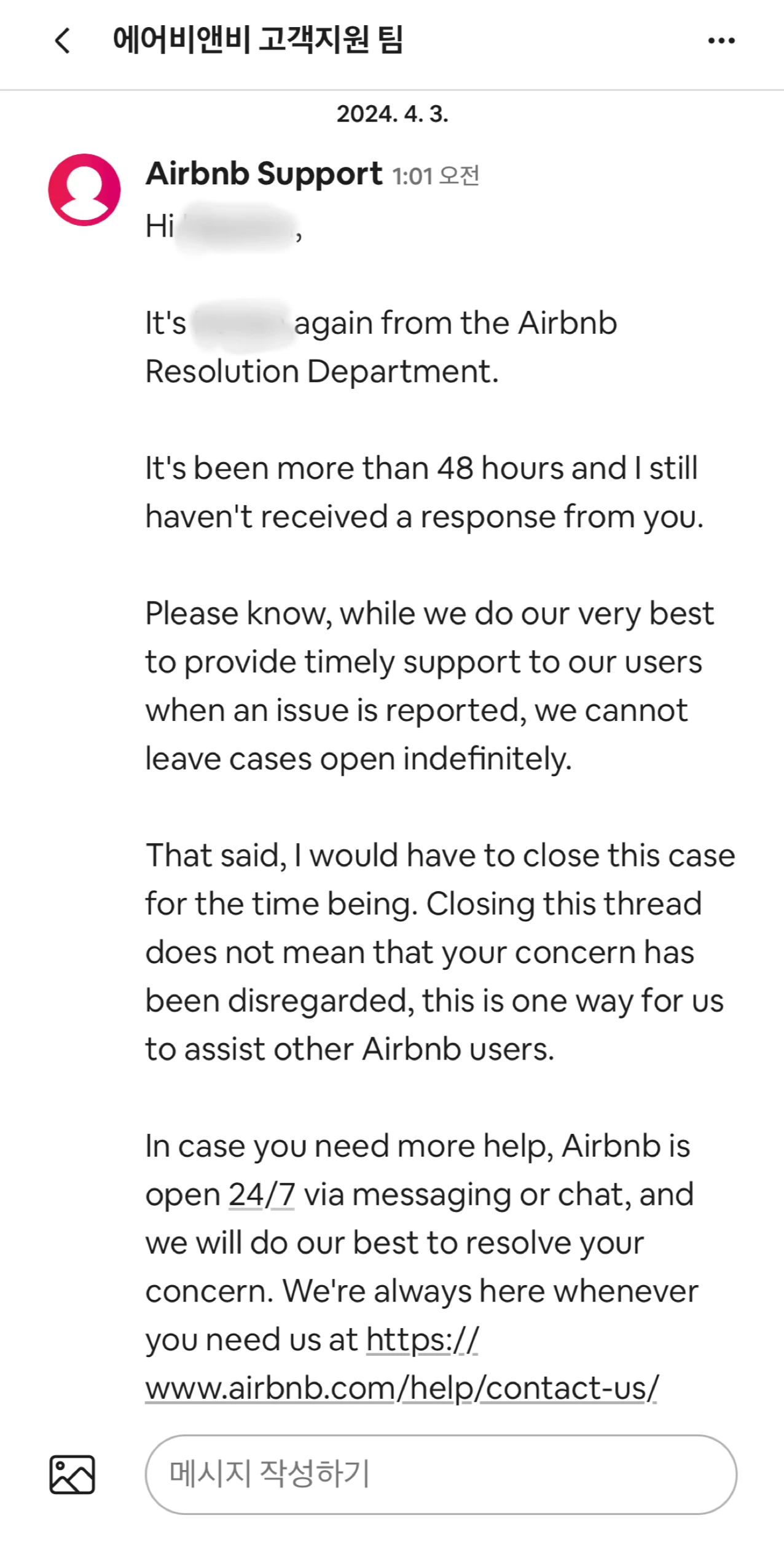
Task: Tap the Airbnb Support profile avatar
Action: point(84,190)
